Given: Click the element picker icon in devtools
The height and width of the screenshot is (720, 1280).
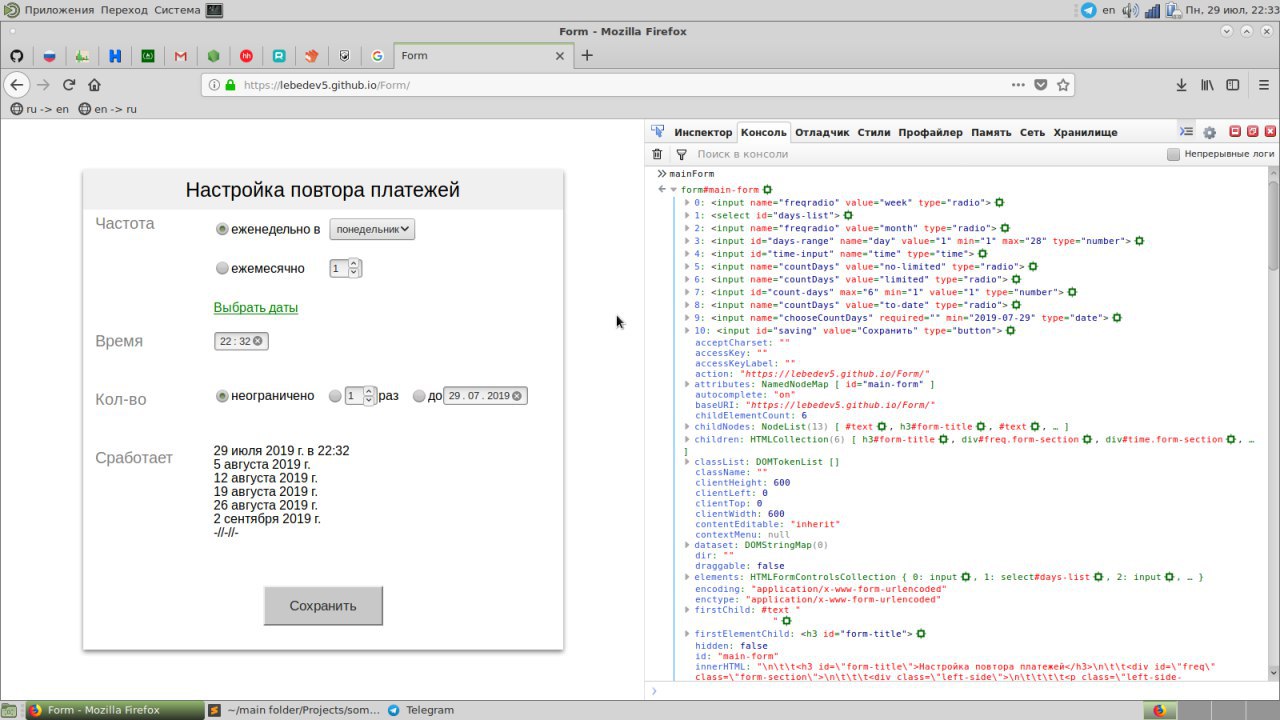Looking at the screenshot, I should coord(658,132).
